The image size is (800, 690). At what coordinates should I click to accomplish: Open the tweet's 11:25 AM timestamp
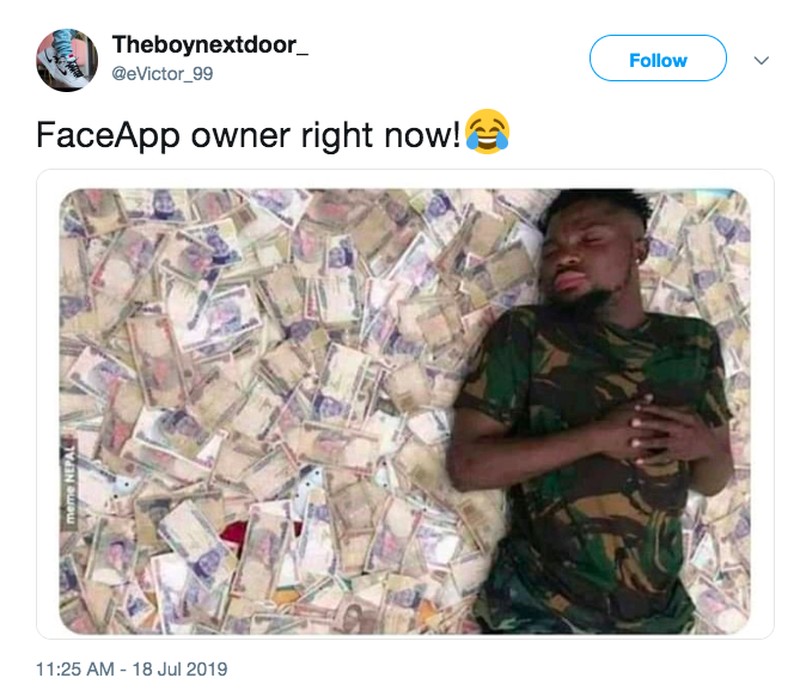(x=75, y=669)
